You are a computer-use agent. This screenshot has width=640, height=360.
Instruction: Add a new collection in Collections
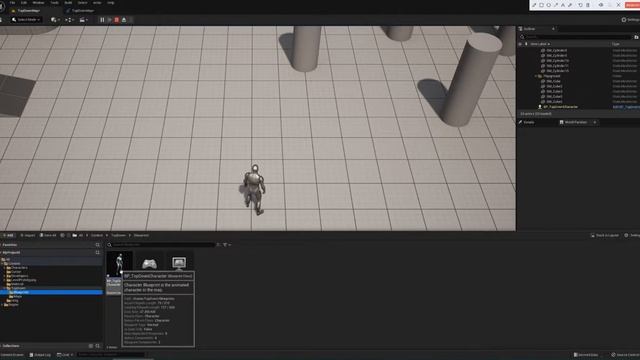pyautogui.click(x=91, y=346)
